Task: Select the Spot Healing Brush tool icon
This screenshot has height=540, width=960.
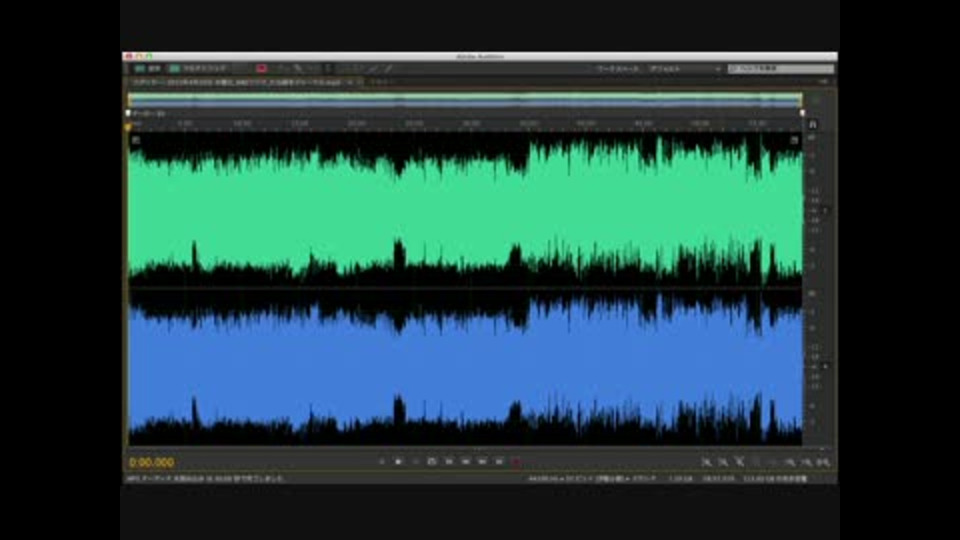Action: pyautogui.click(x=388, y=69)
